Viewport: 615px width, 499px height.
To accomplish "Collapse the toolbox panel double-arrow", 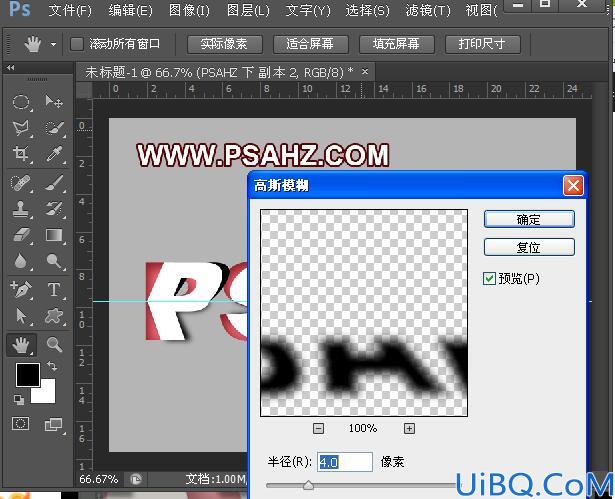I will point(11,67).
